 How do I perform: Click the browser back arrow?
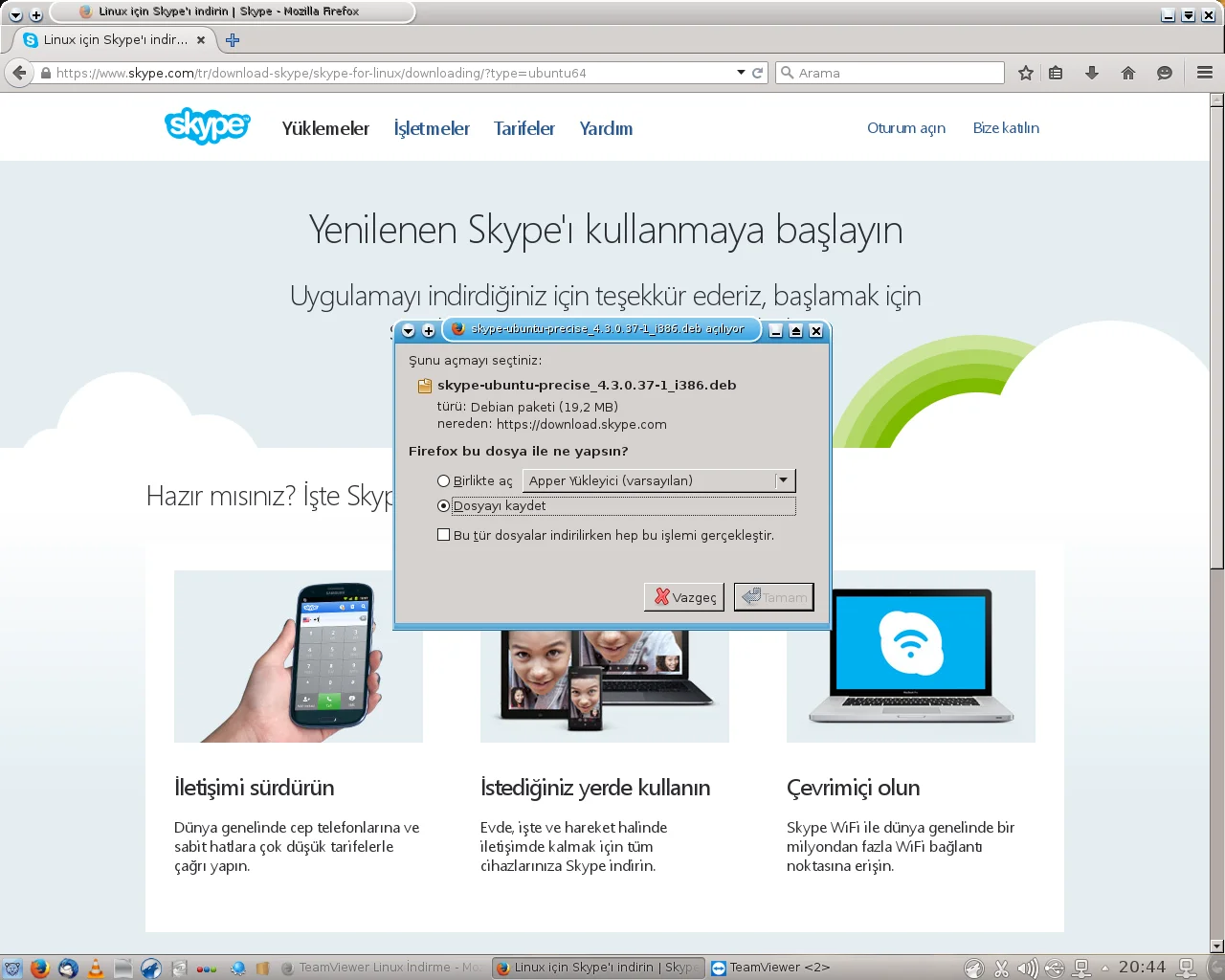[19, 73]
